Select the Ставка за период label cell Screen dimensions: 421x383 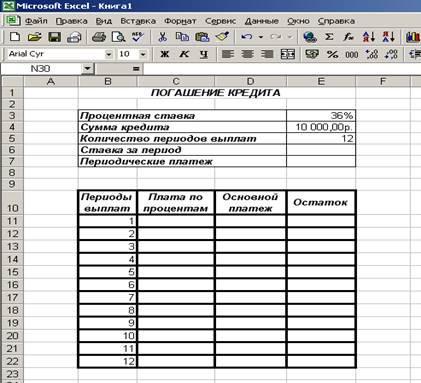182,150
